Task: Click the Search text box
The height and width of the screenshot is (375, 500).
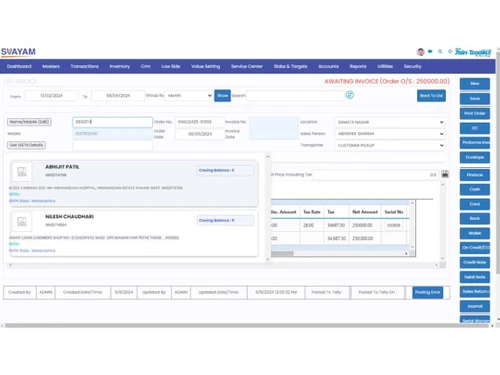Action: click(x=295, y=96)
